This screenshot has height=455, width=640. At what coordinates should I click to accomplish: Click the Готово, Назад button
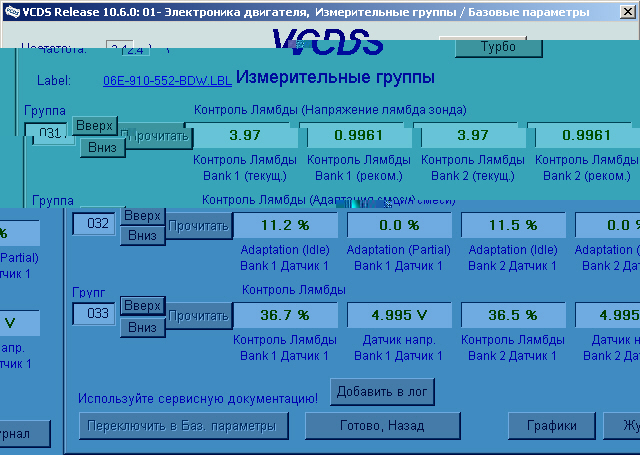pyautogui.click(x=382, y=426)
